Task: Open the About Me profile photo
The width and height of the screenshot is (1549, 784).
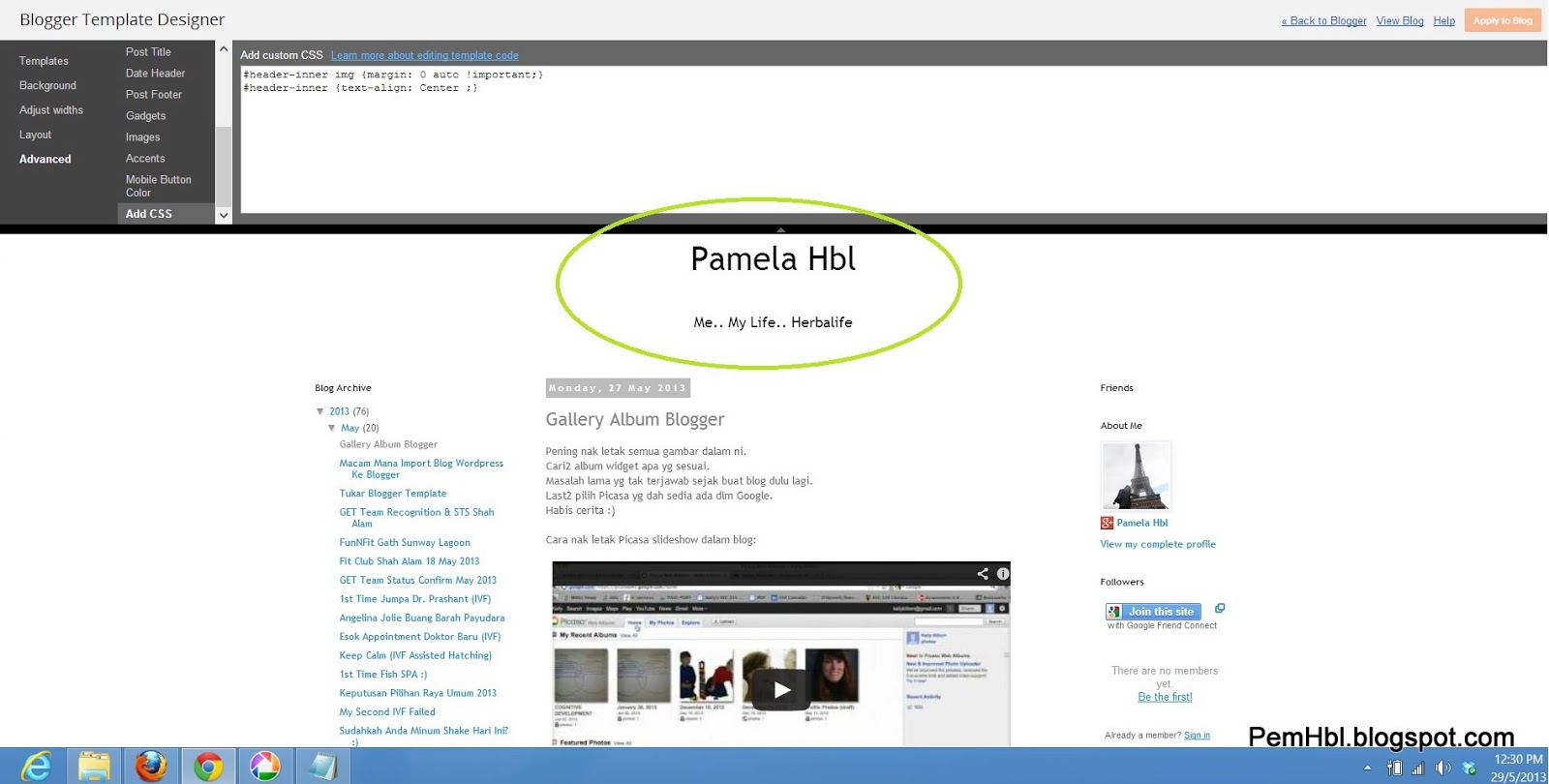Action: [x=1137, y=476]
